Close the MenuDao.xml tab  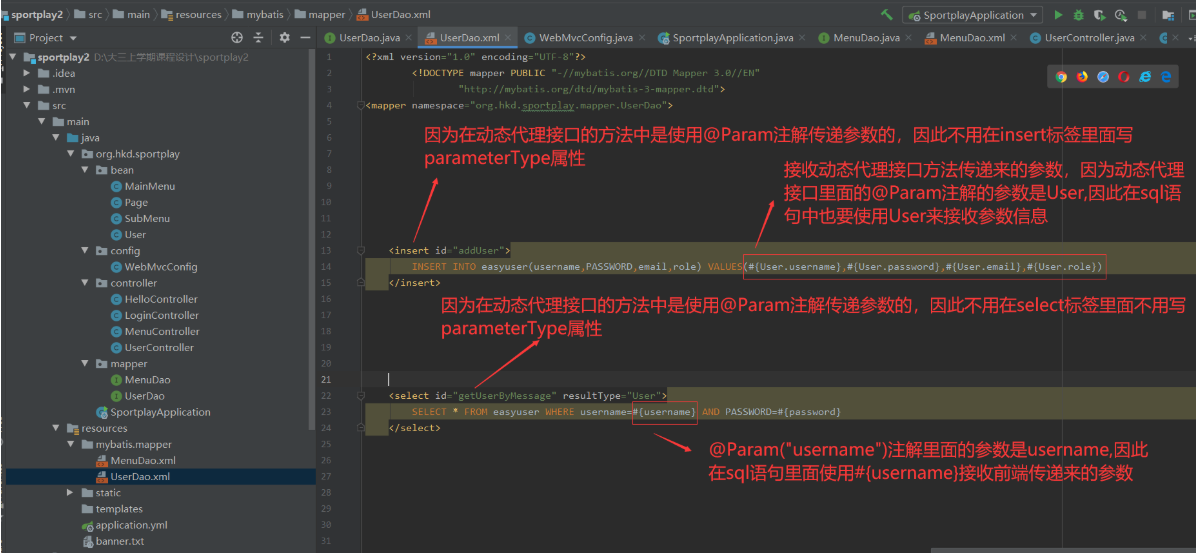(x=1013, y=37)
